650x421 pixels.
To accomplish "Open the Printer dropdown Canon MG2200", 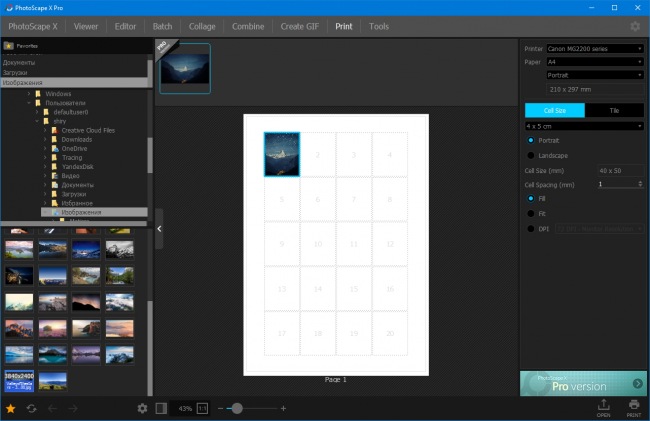I will [595, 49].
